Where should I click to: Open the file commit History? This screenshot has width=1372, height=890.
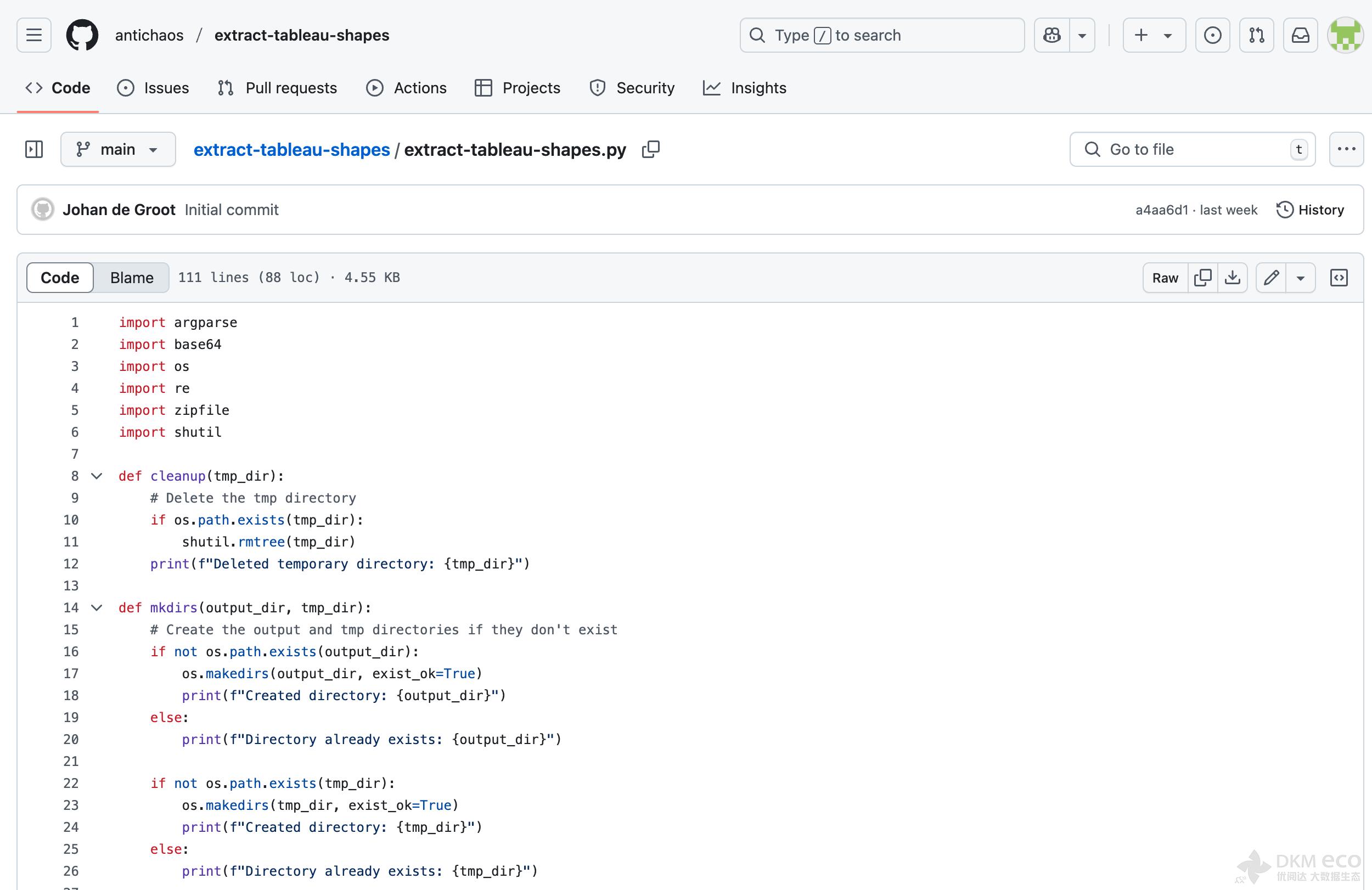point(1311,210)
